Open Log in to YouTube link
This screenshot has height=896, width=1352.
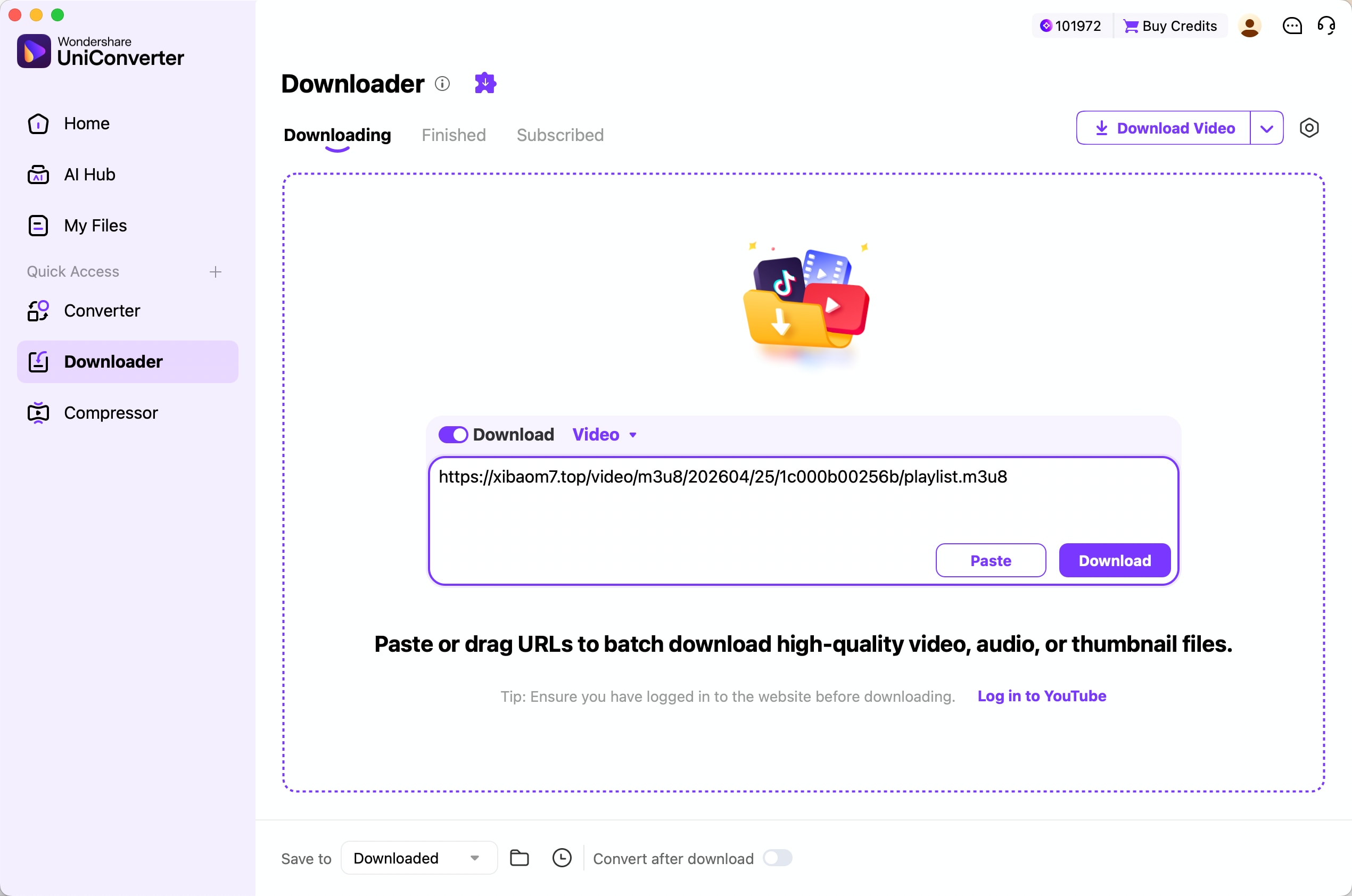pyautogui.click(x=1042, y=696)
